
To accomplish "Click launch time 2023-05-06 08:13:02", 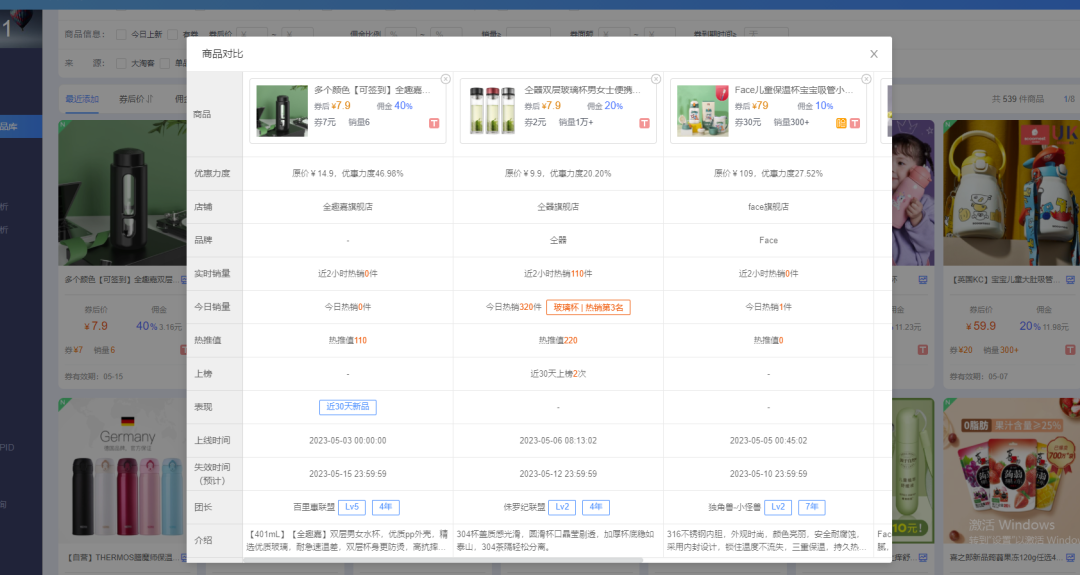I will click(x=558, y=441).
